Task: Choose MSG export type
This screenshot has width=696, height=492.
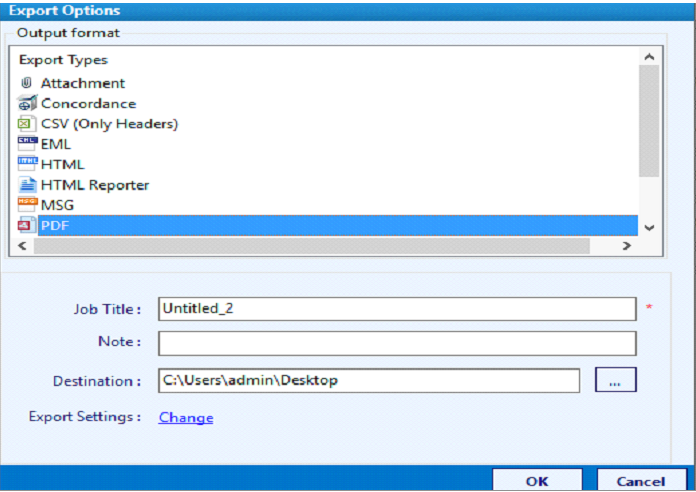Action: tap(57, 205)
